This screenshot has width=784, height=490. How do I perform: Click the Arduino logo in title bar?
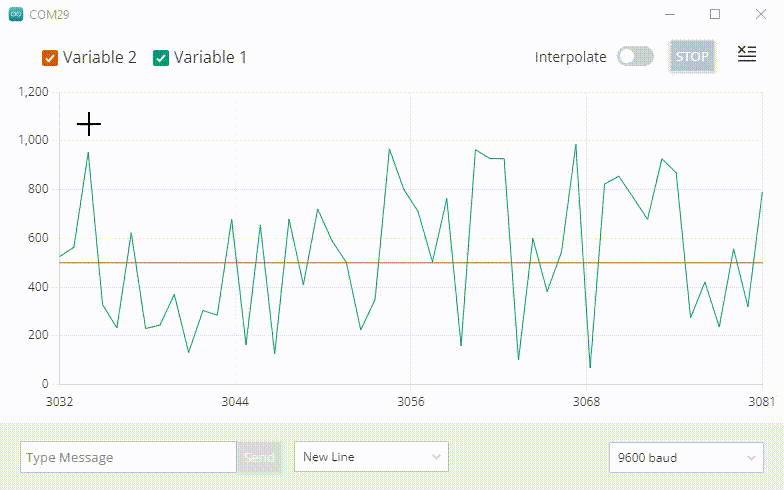(16, 15)
